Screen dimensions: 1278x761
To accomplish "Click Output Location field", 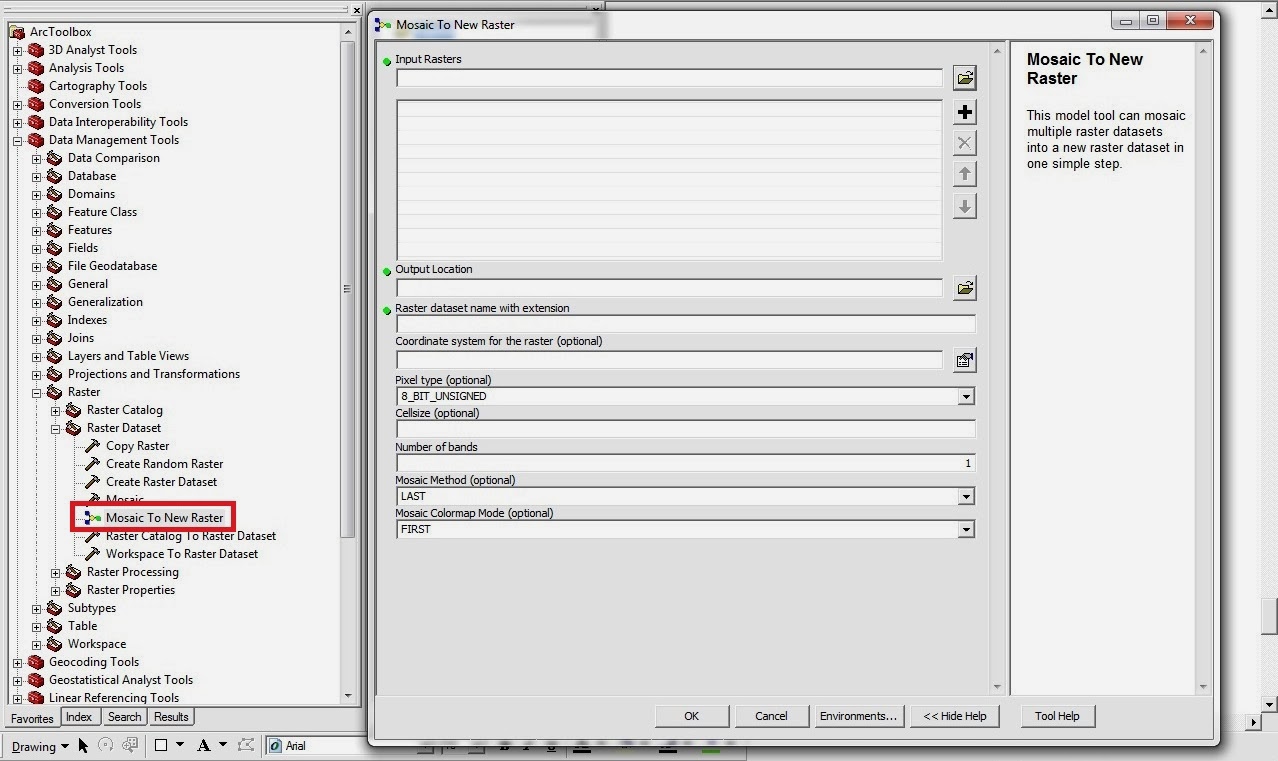I will coord(669,288).
